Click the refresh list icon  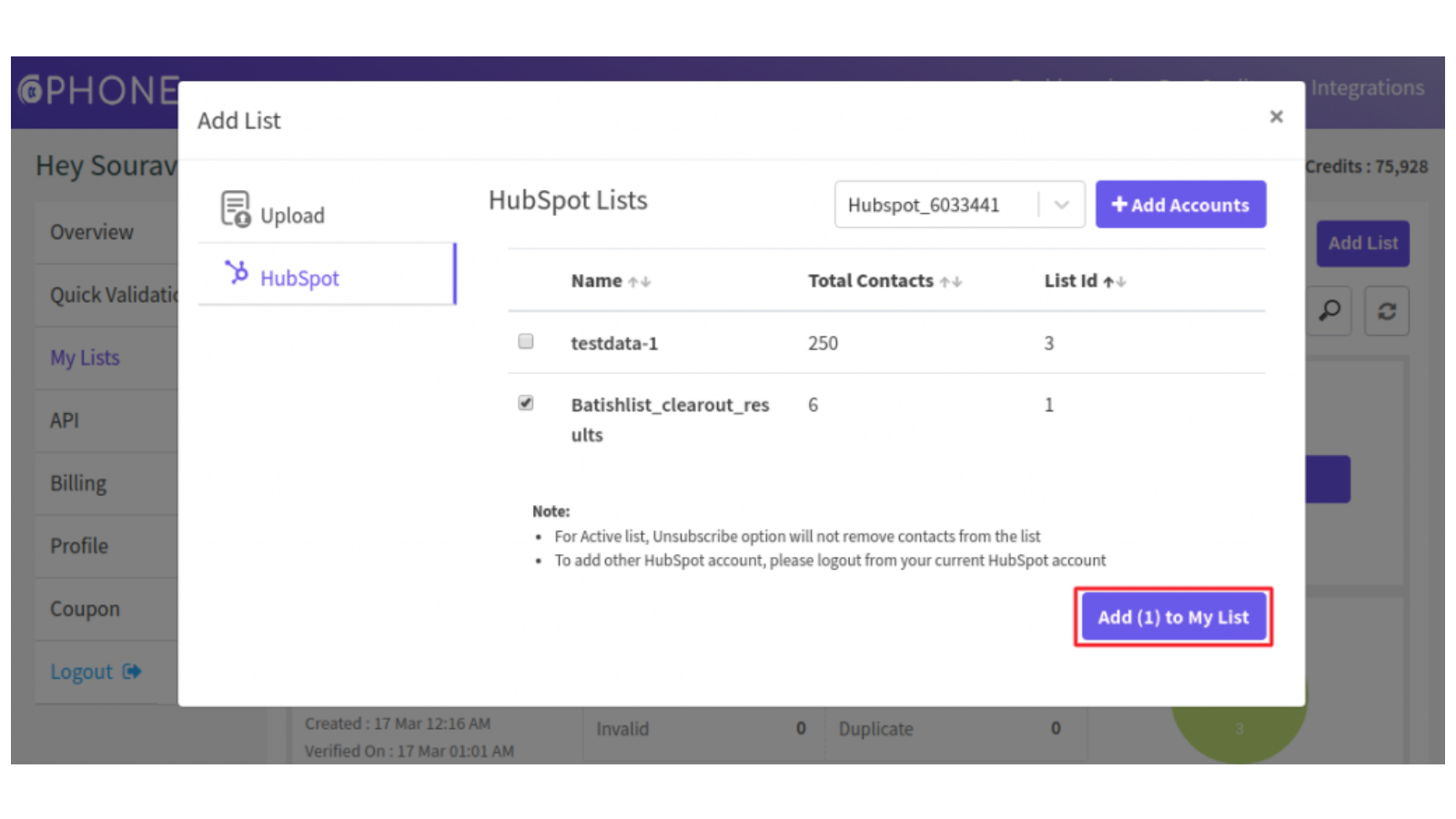[x=1387, y=311]
